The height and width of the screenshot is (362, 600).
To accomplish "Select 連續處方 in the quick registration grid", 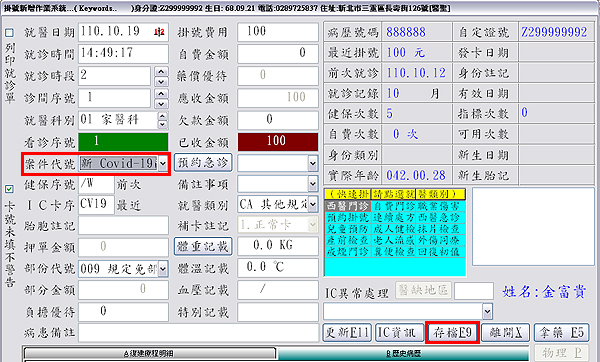I will (x=393, y=218).
